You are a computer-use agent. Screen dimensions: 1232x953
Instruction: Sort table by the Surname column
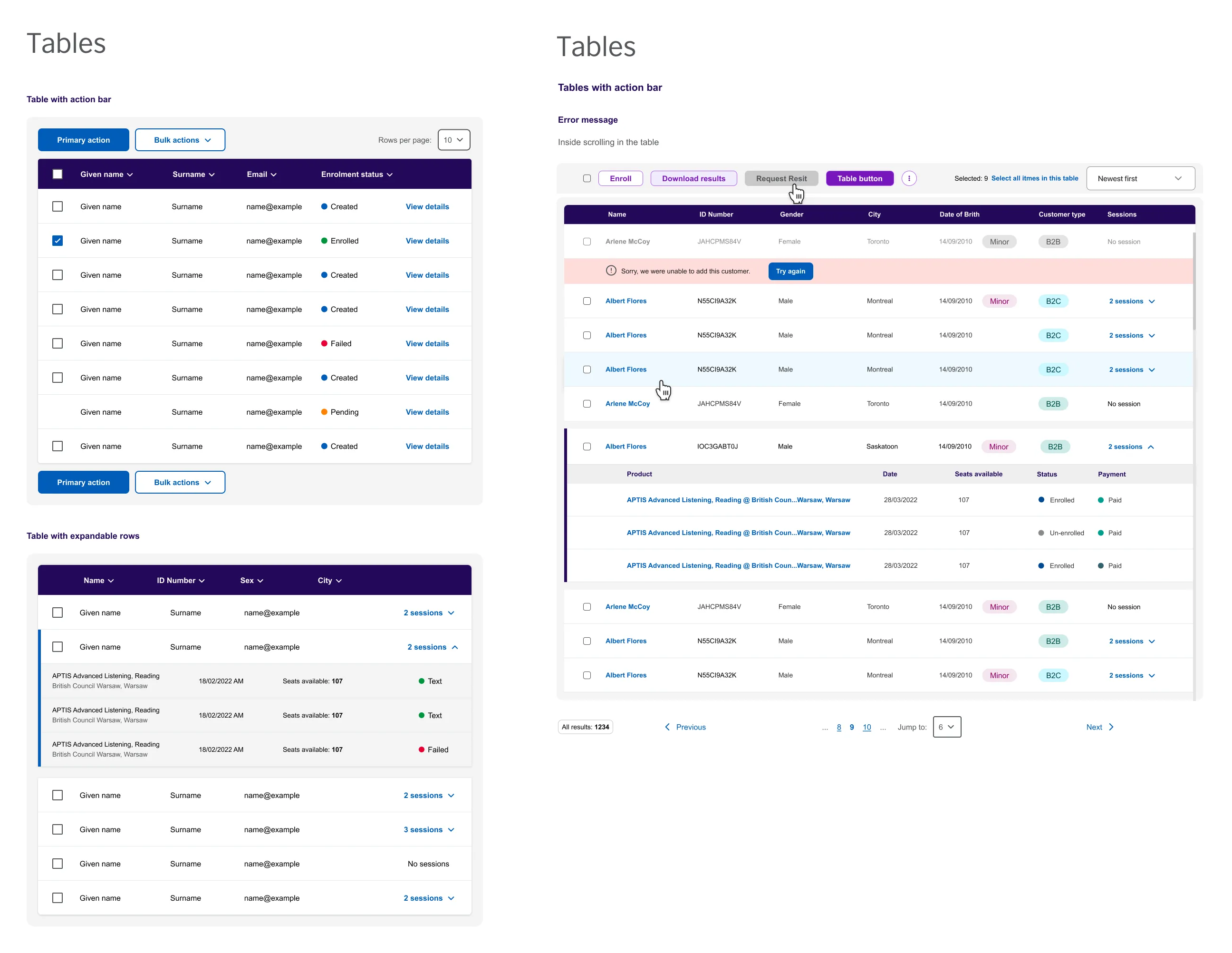click(x=193, y=174)
